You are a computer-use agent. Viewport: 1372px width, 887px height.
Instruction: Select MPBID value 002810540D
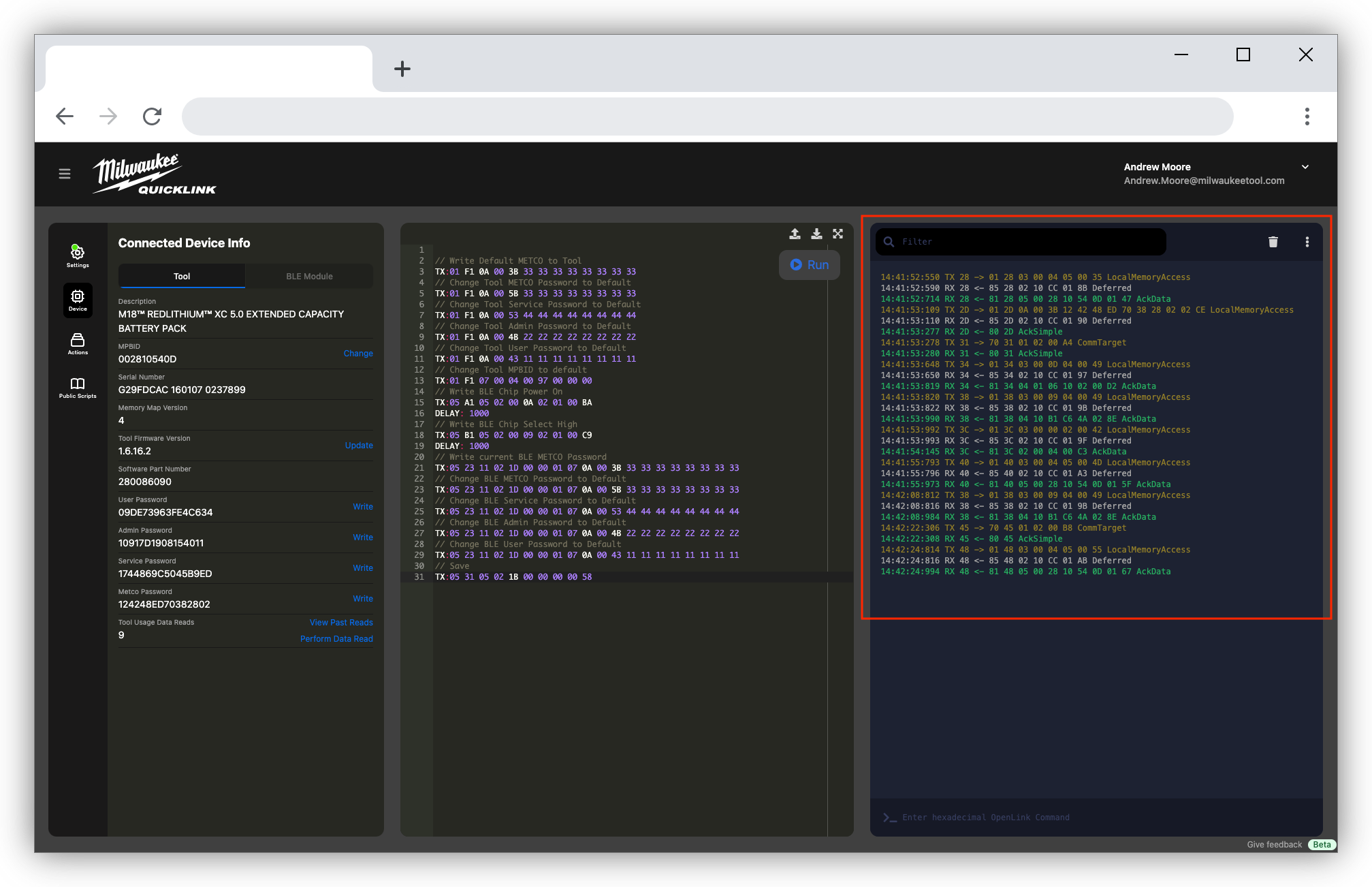point(147,359)
